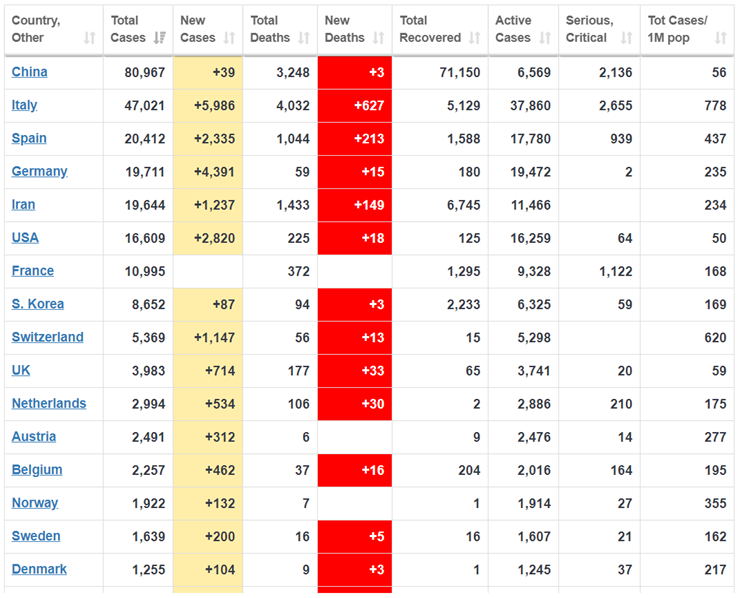
Task: Click the Serious, Critical header label
Action: coord(589,29)
